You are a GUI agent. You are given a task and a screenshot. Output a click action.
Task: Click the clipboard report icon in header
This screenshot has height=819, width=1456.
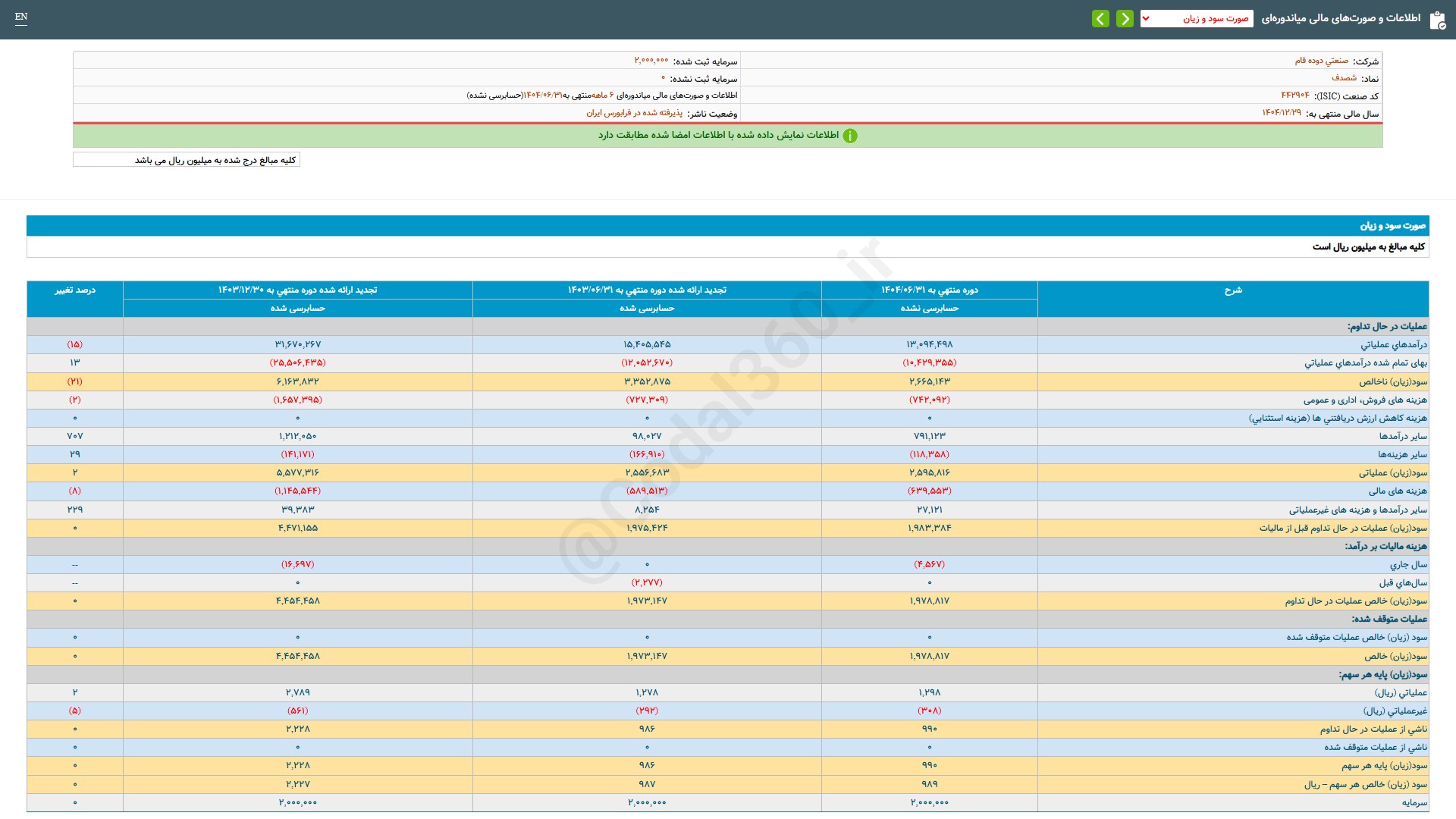1437,20
